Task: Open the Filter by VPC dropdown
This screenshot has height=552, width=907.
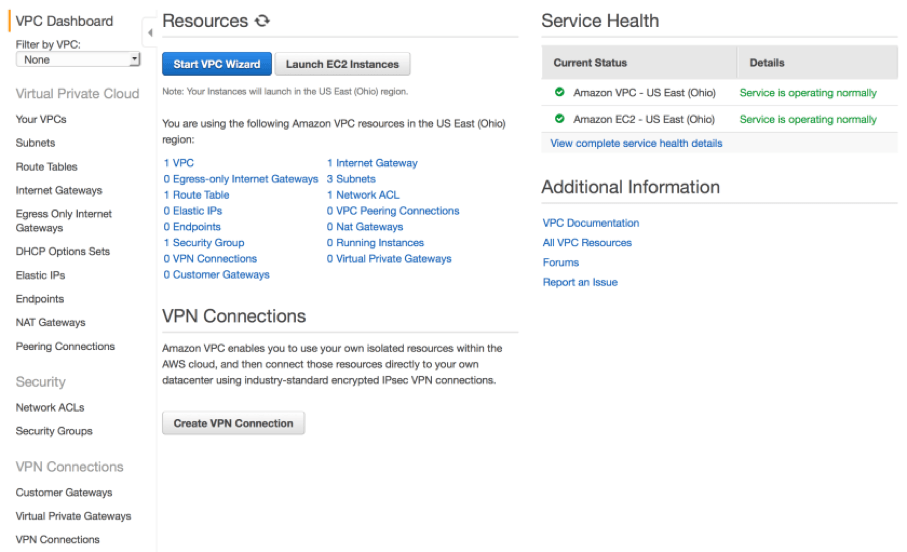Action: 78,60
